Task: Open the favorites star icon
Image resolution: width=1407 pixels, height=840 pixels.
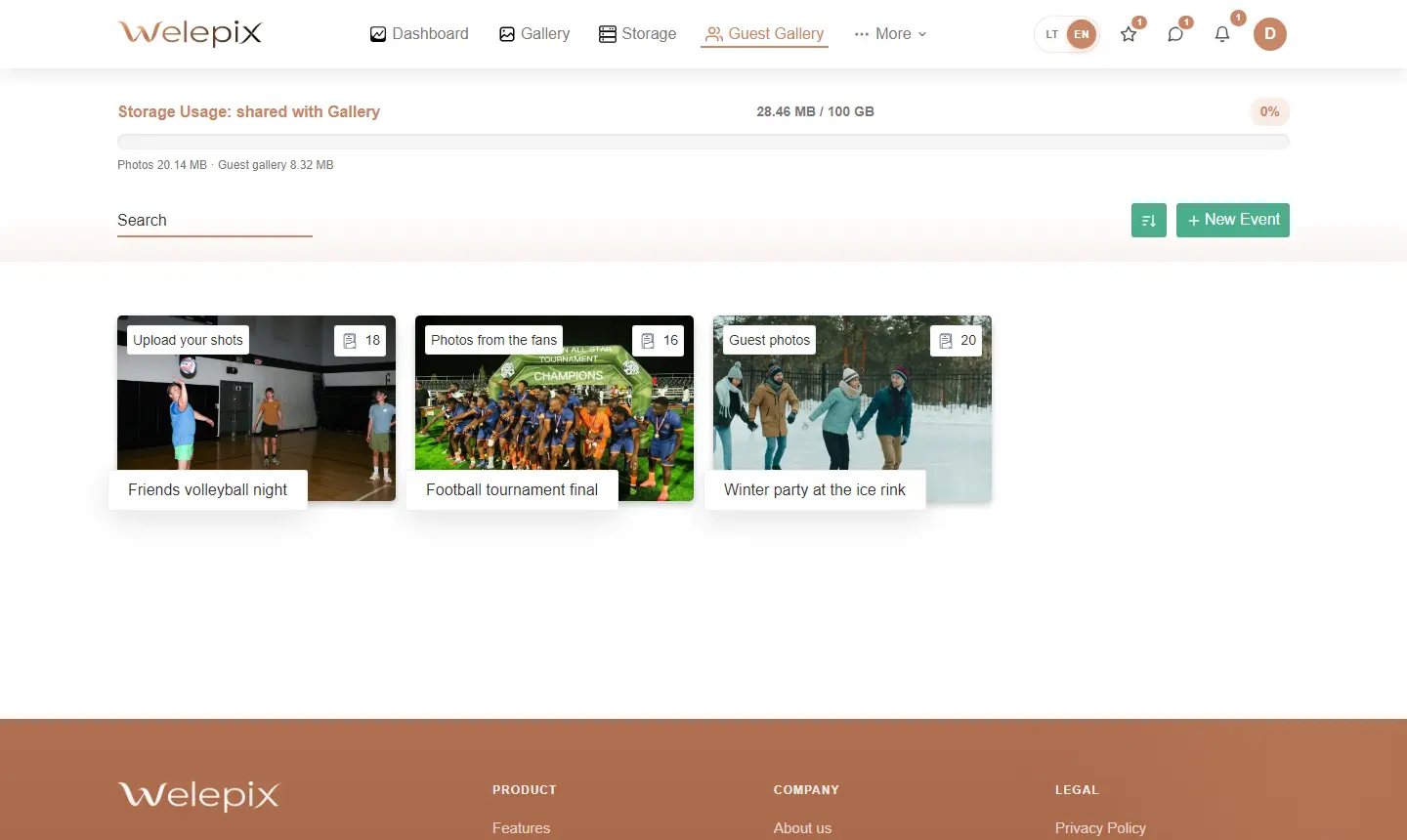Action: pos(1129,34)
